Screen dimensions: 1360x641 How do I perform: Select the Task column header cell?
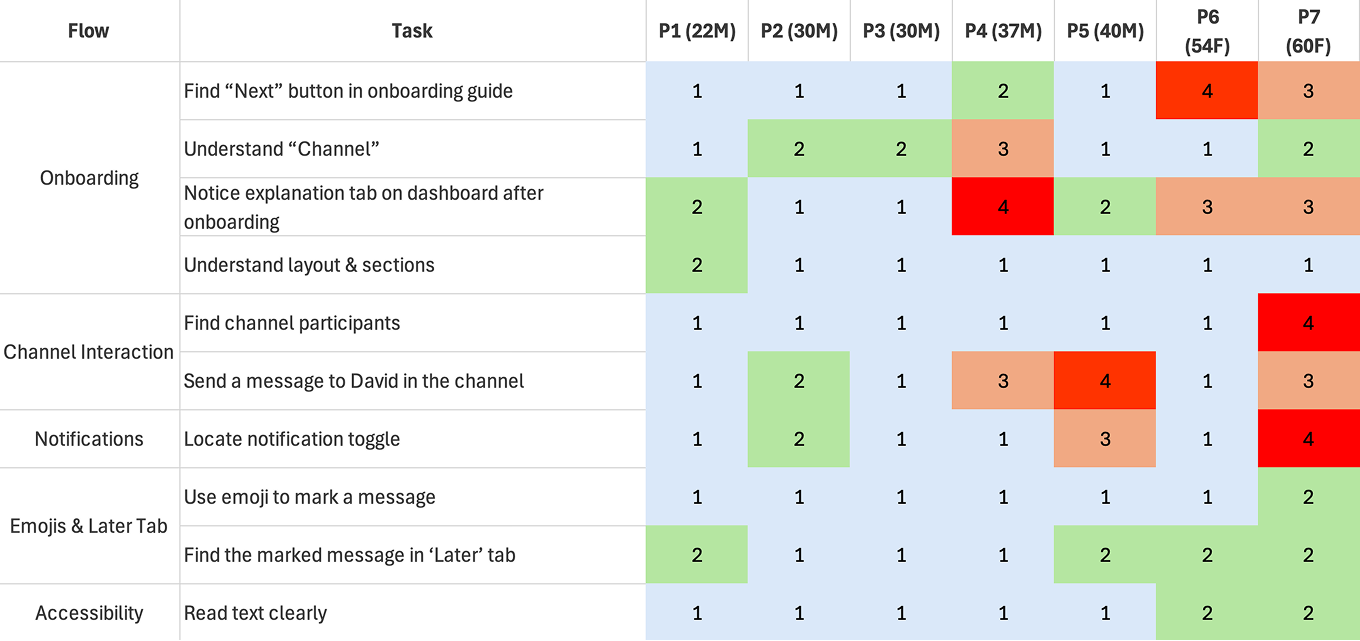click(412, 31)
